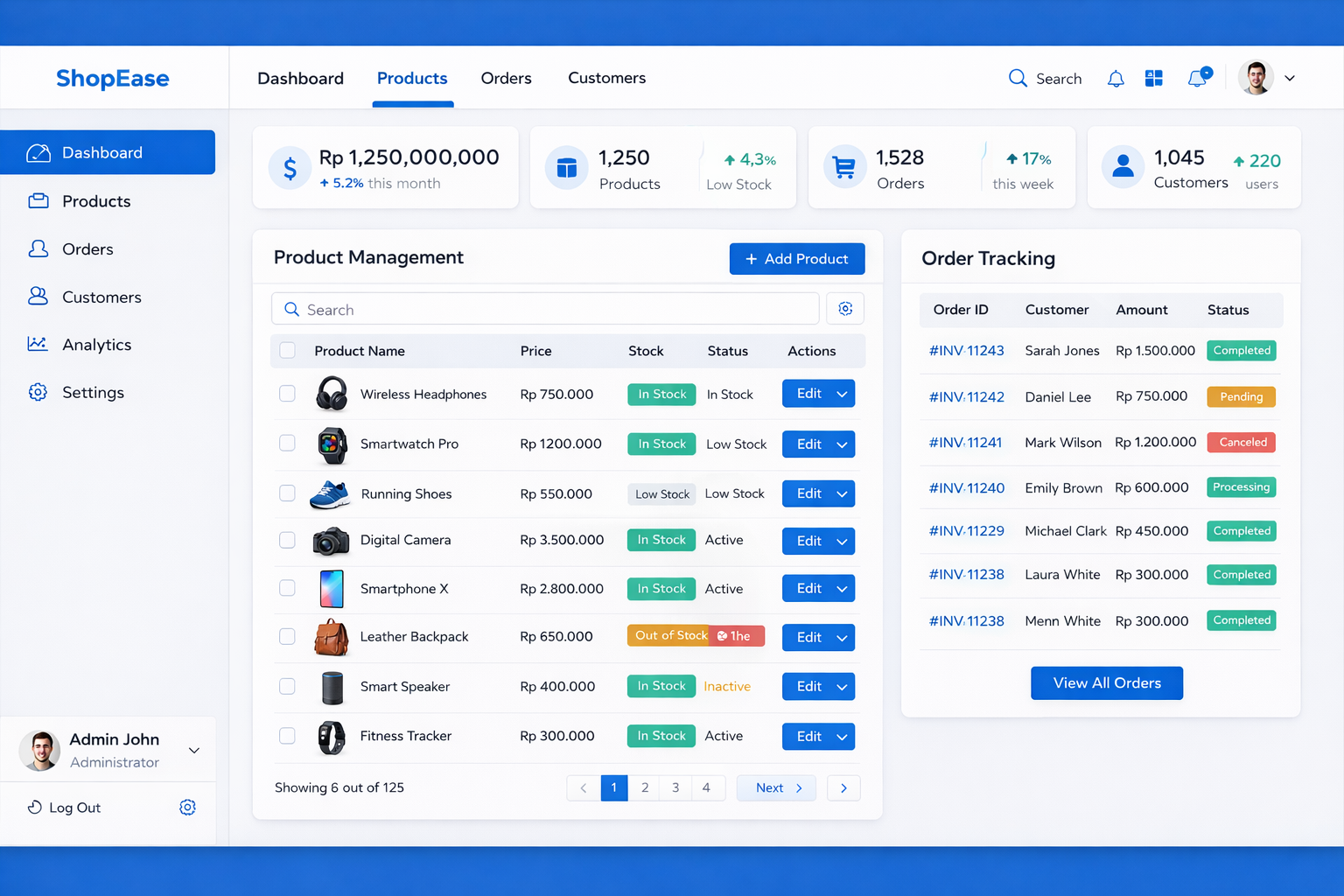The width and height of the screenshot is (1344, 896).
Task: Click the Add Product button
Action: (796, 259)
